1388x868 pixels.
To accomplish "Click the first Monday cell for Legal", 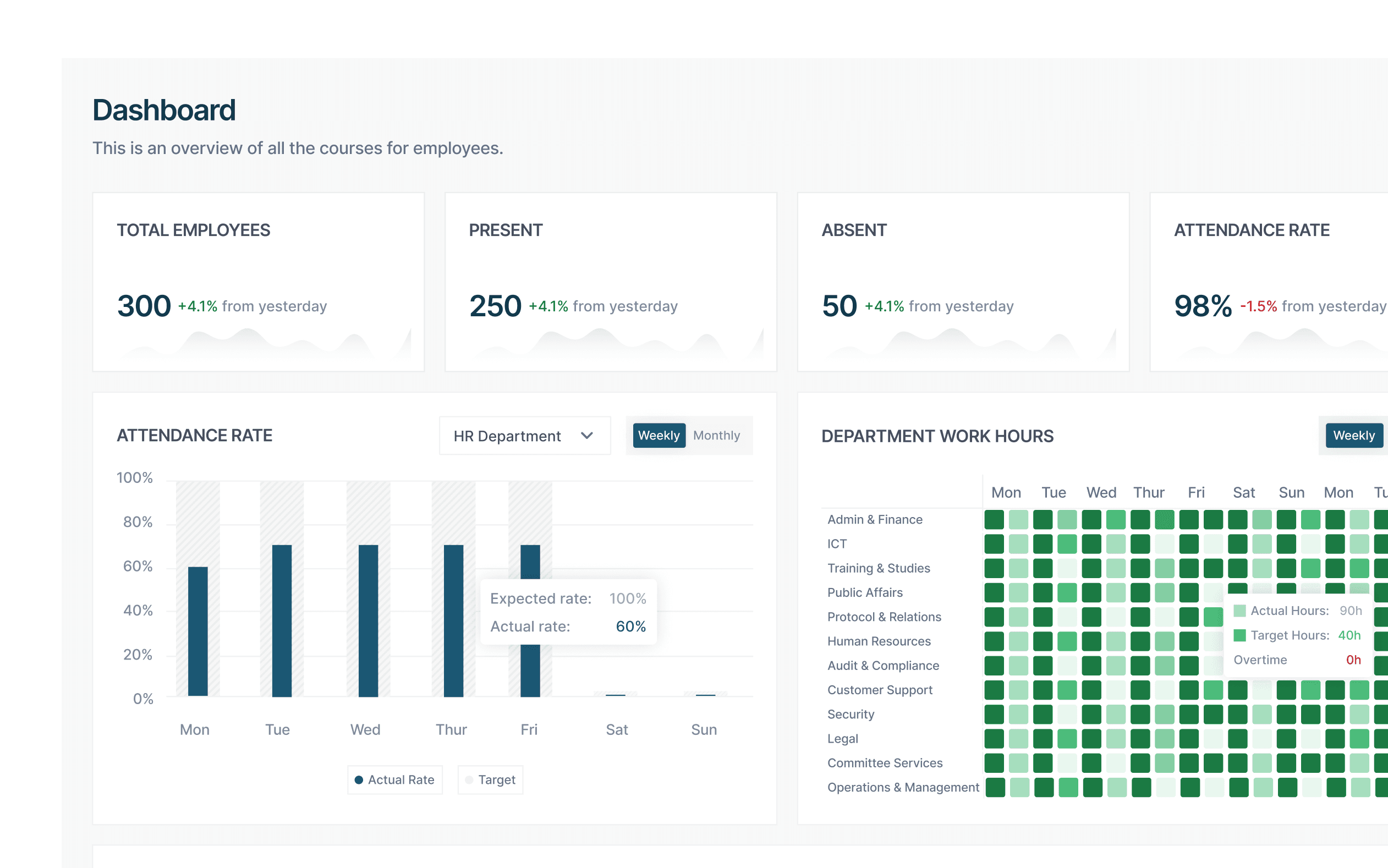I will pyautogui.click(x=994, y=739).
